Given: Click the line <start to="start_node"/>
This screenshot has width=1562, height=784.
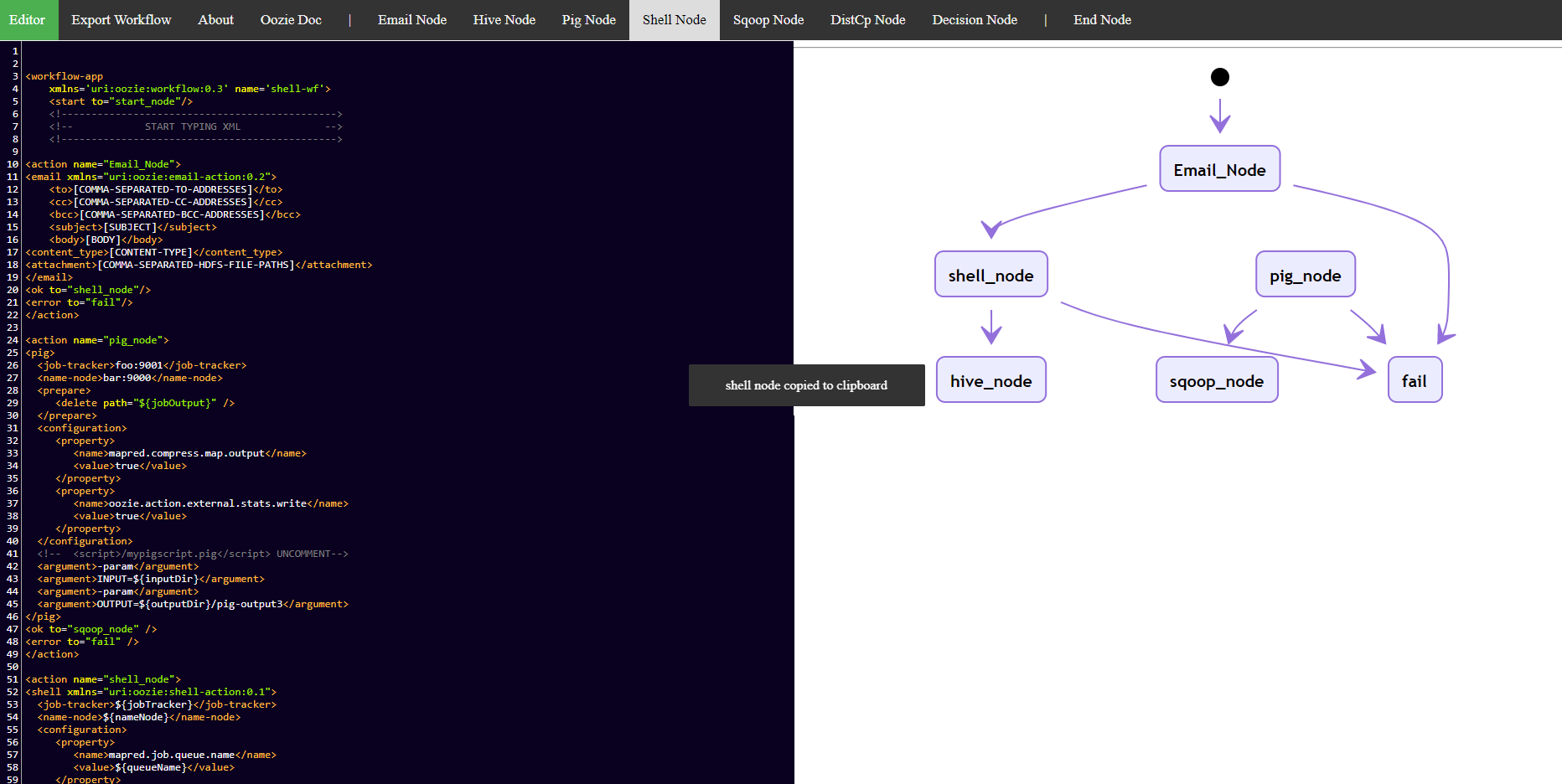Looking at the screenshot, I should click(x=121, y=101).
